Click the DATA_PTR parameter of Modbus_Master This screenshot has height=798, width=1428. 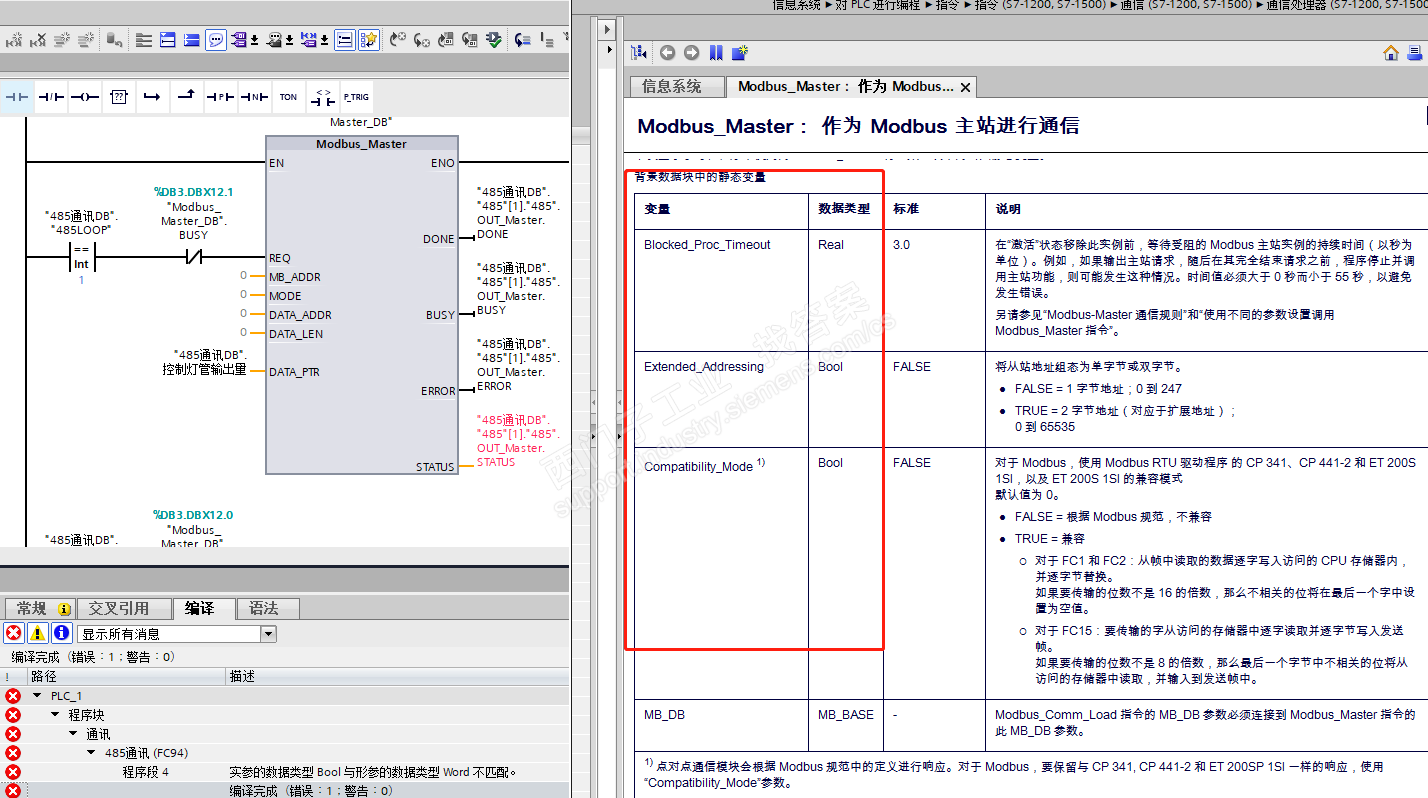pyautogui.click(x=294, y=372)
